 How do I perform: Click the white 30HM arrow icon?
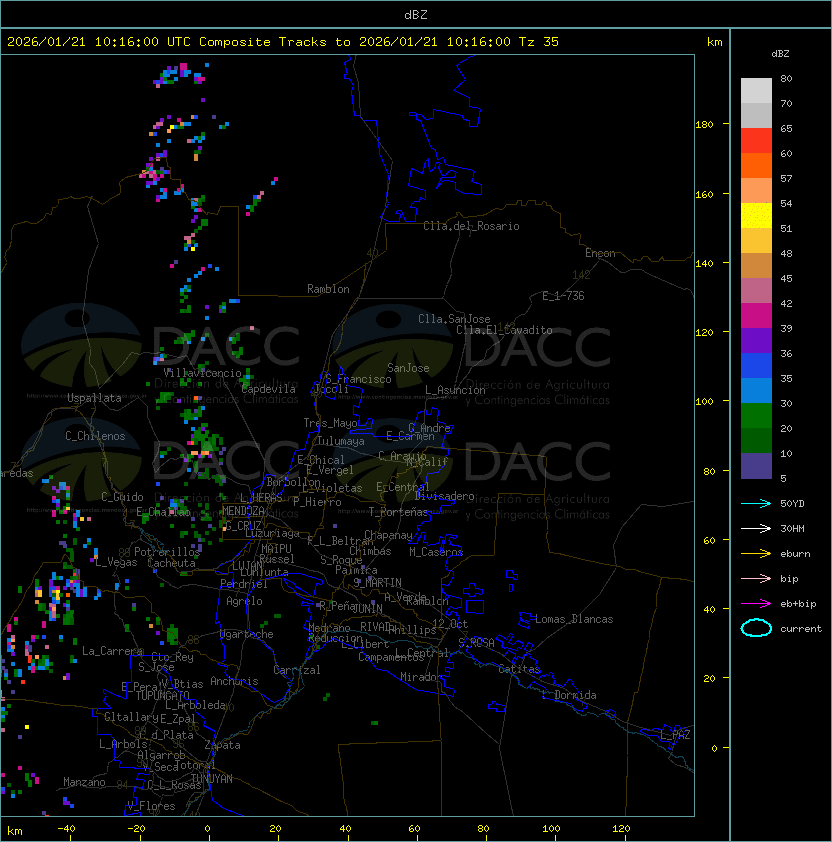(756, 528)
